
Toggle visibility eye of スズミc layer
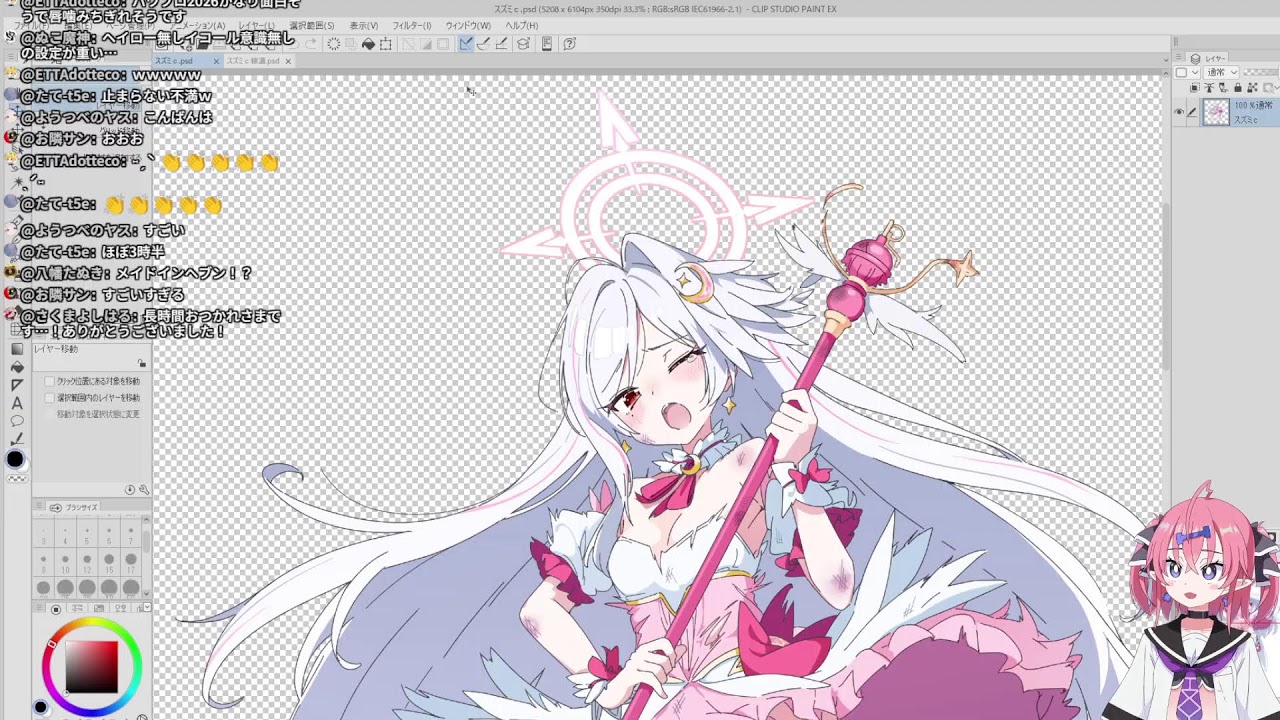pos(1179,112)
